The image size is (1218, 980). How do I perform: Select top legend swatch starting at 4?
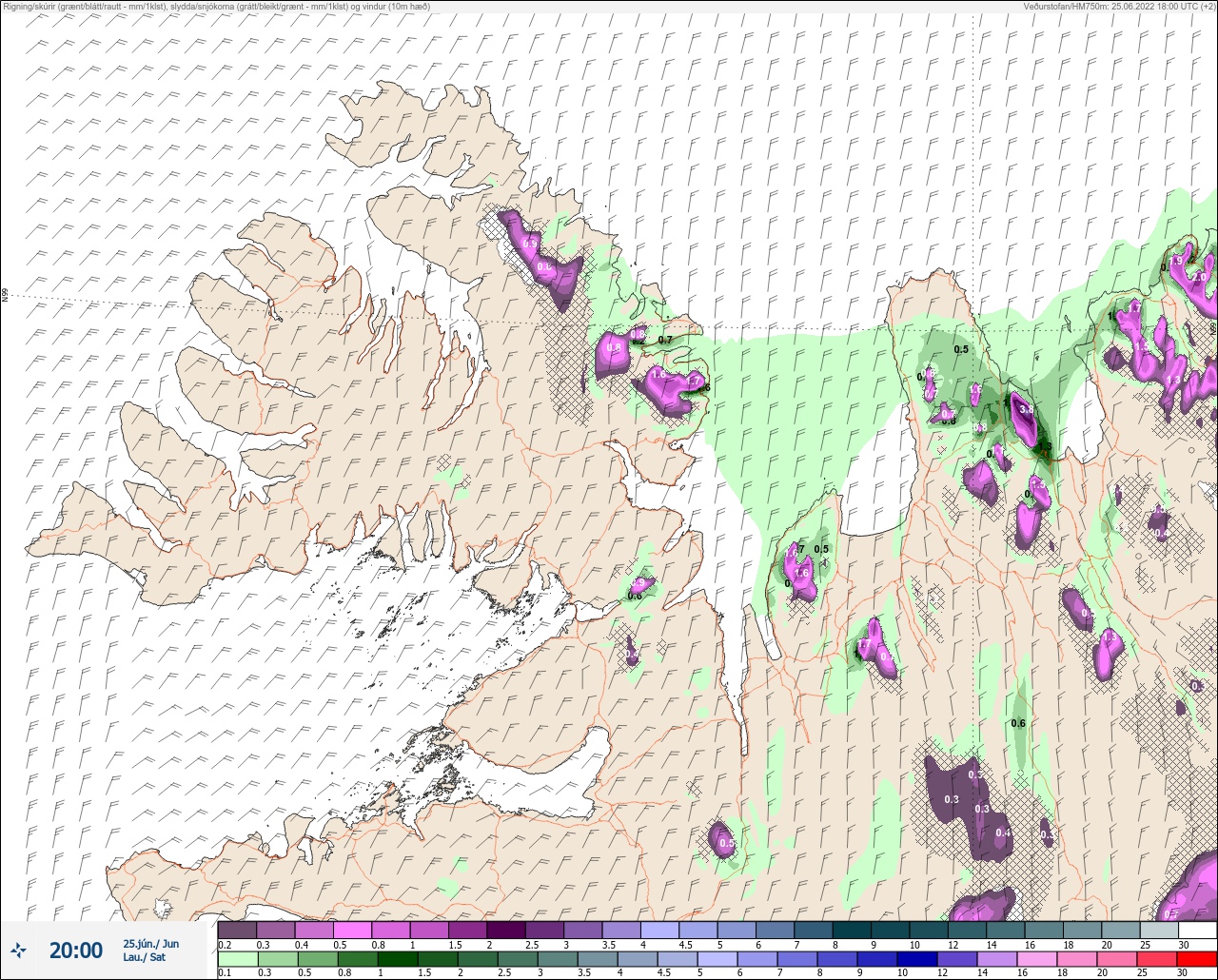click(659, 929)
